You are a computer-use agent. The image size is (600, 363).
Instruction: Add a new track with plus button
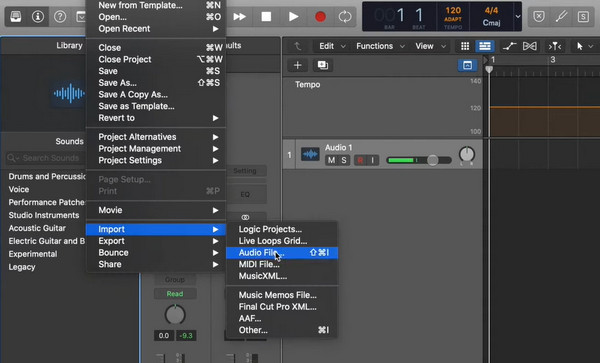pyautogui.click(x=297, y=65)
